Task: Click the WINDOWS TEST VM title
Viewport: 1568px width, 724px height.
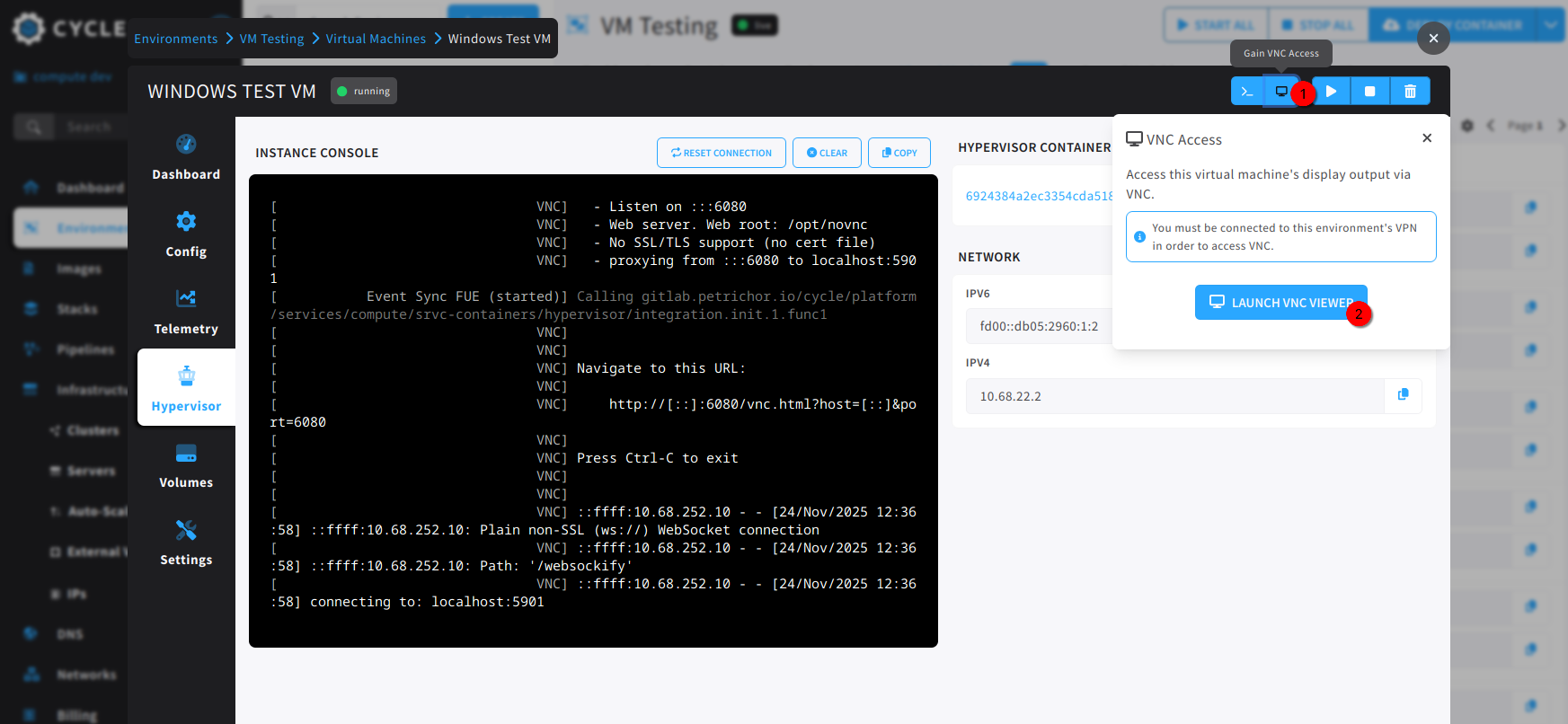Action: click(232, 92)
